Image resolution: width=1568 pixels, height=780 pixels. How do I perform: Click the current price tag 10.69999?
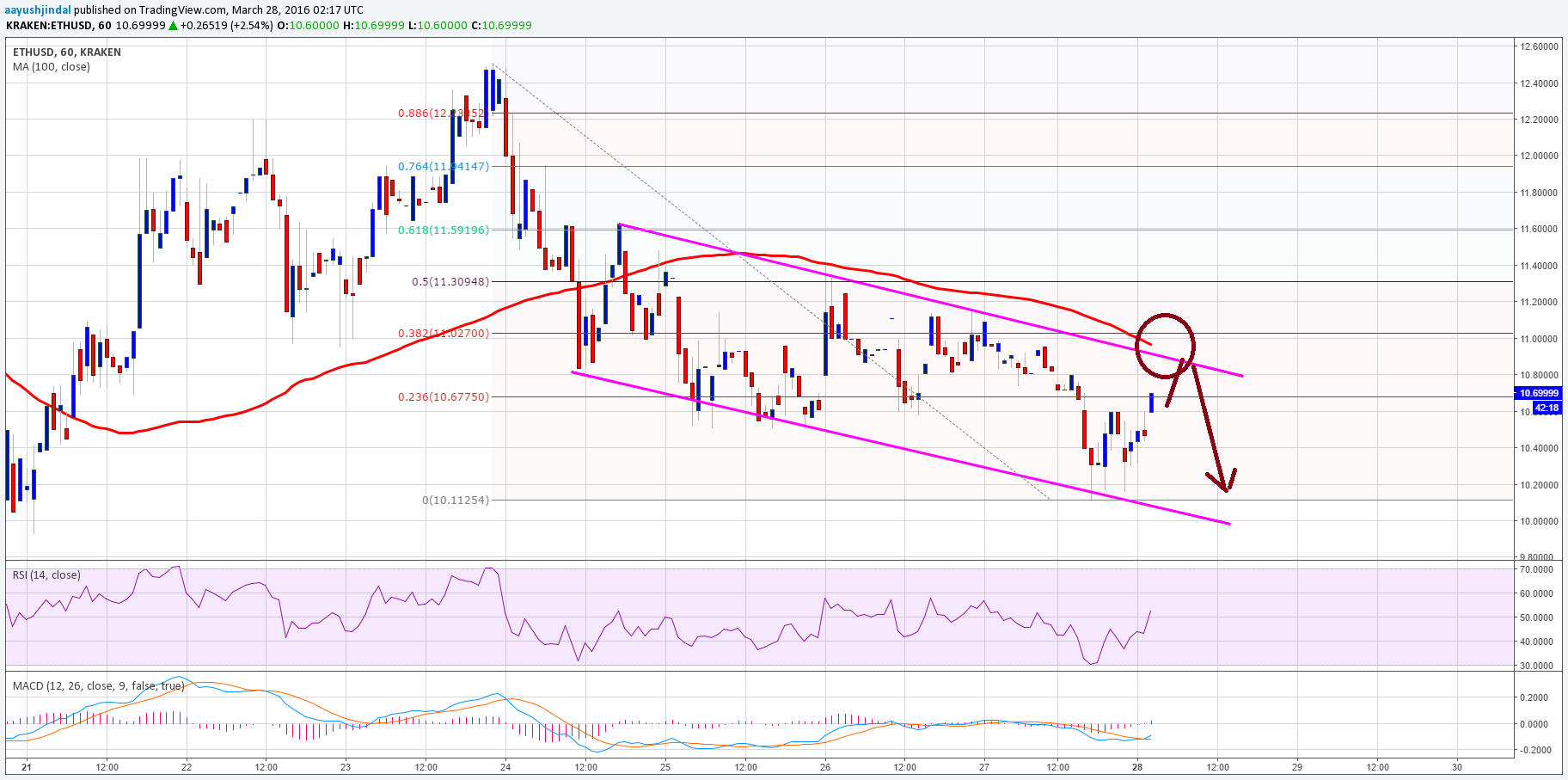click(x=1538, y=393)
